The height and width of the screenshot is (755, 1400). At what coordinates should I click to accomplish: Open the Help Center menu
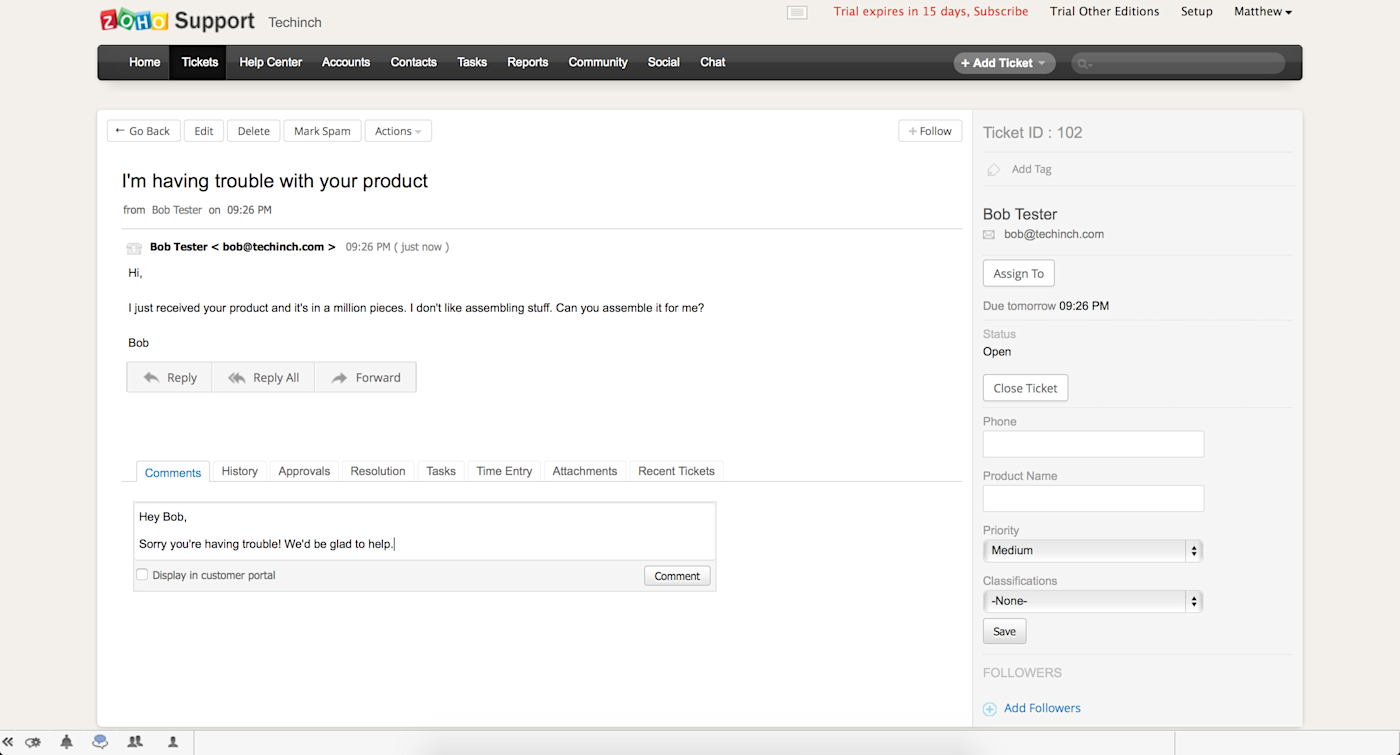pos(270,62)
